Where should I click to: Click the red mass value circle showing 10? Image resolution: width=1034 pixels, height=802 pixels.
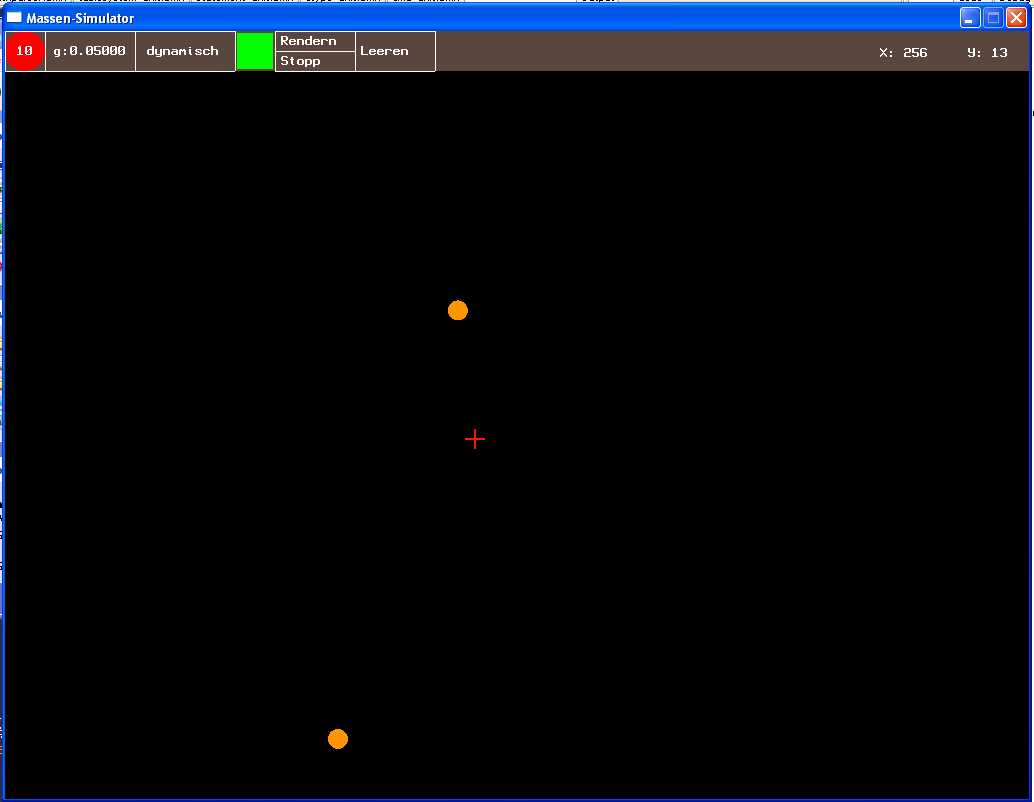coord(25,51)
